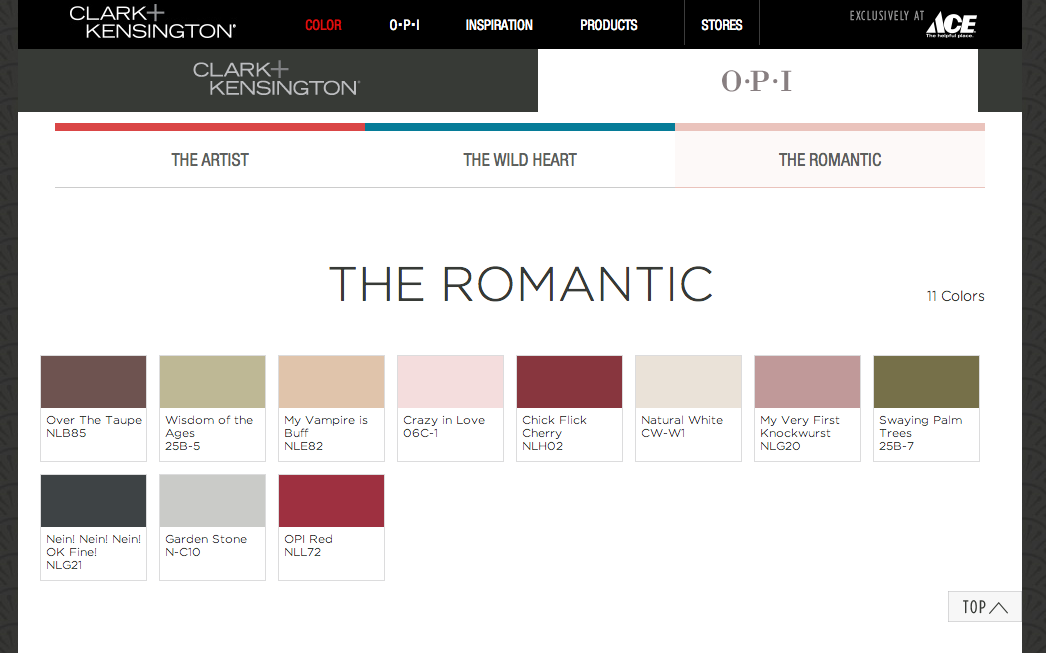Open the STORES page
The width and height of the screenshot is (1046, 653).
pyautogui.click(x=722, y=25)
